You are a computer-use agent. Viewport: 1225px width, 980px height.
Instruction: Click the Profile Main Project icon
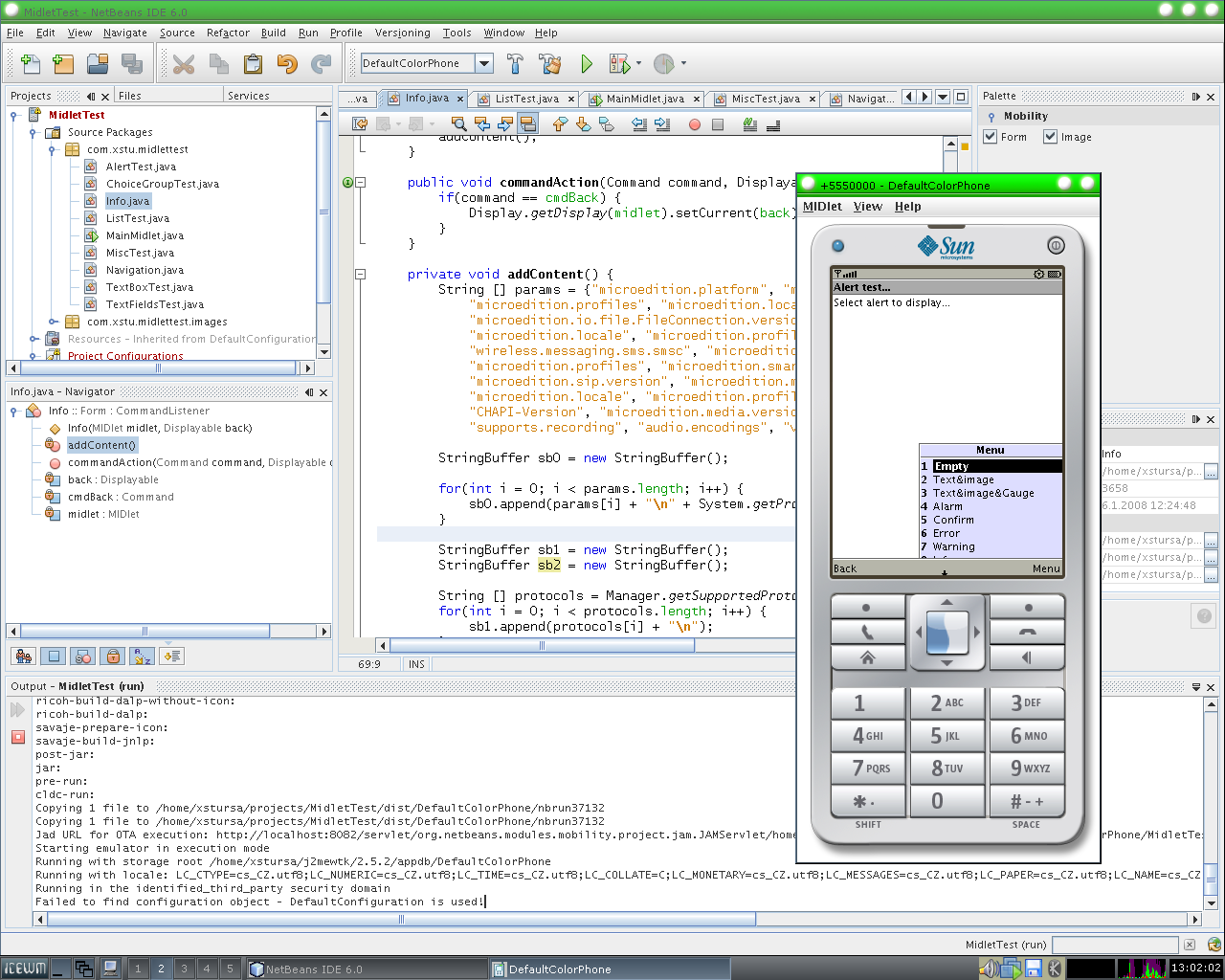click(x=664, y=64)
